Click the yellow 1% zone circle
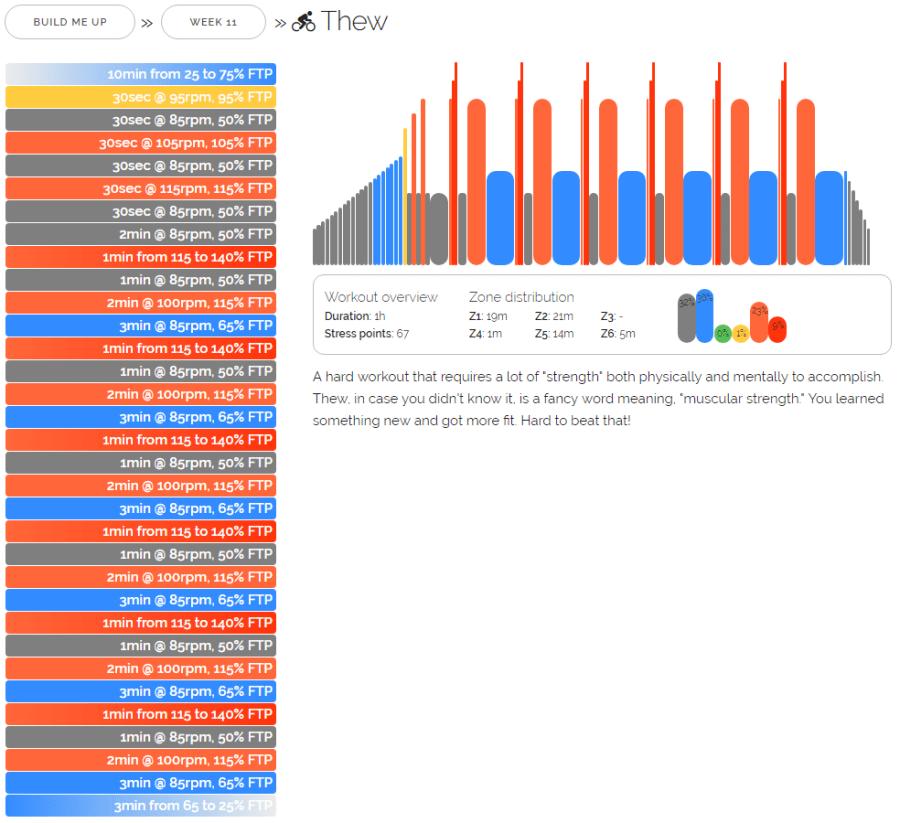 [x=740, y=334]
